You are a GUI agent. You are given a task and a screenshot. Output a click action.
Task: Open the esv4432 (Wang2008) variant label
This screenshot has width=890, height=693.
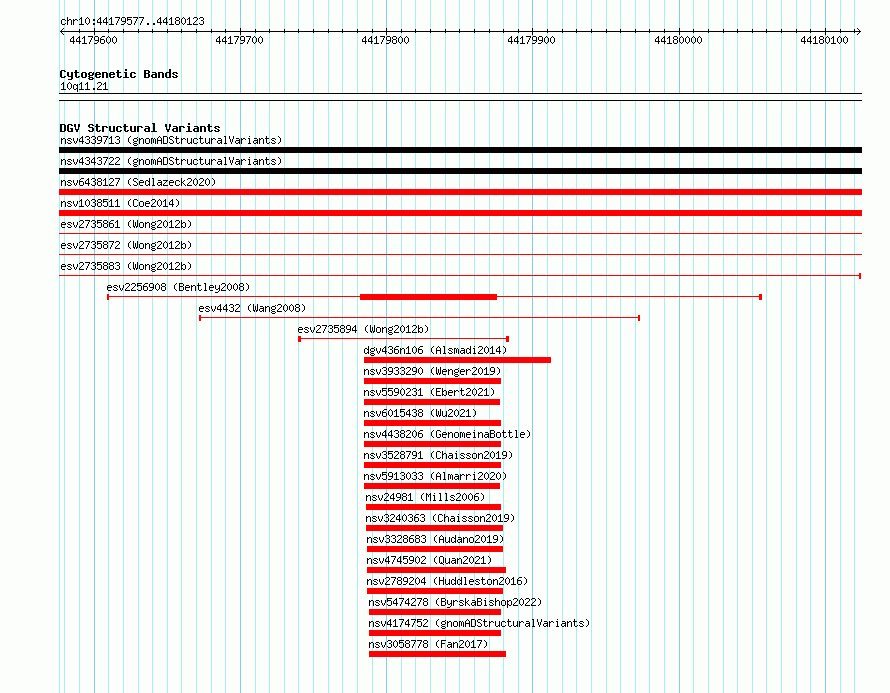tap(252, 308)
